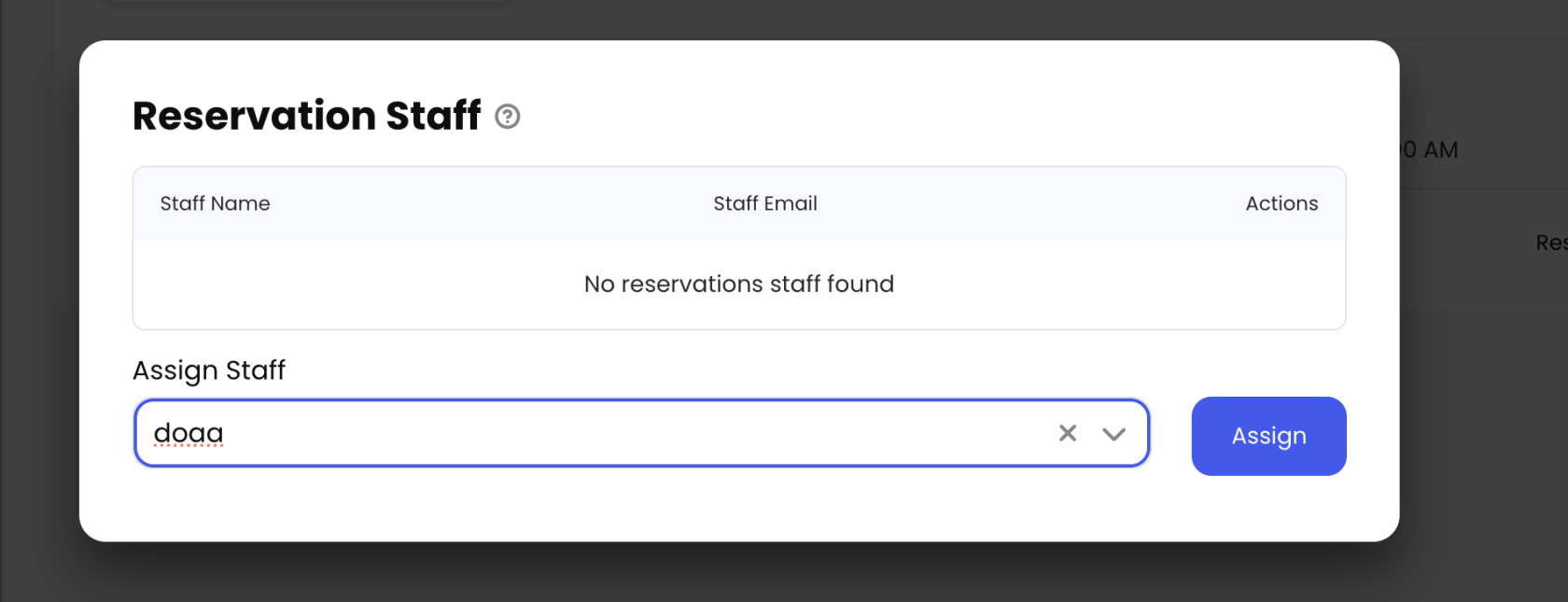Click the "AM" time text behind the dialog
1568x602 pixels.
[x=1440, y=150]
